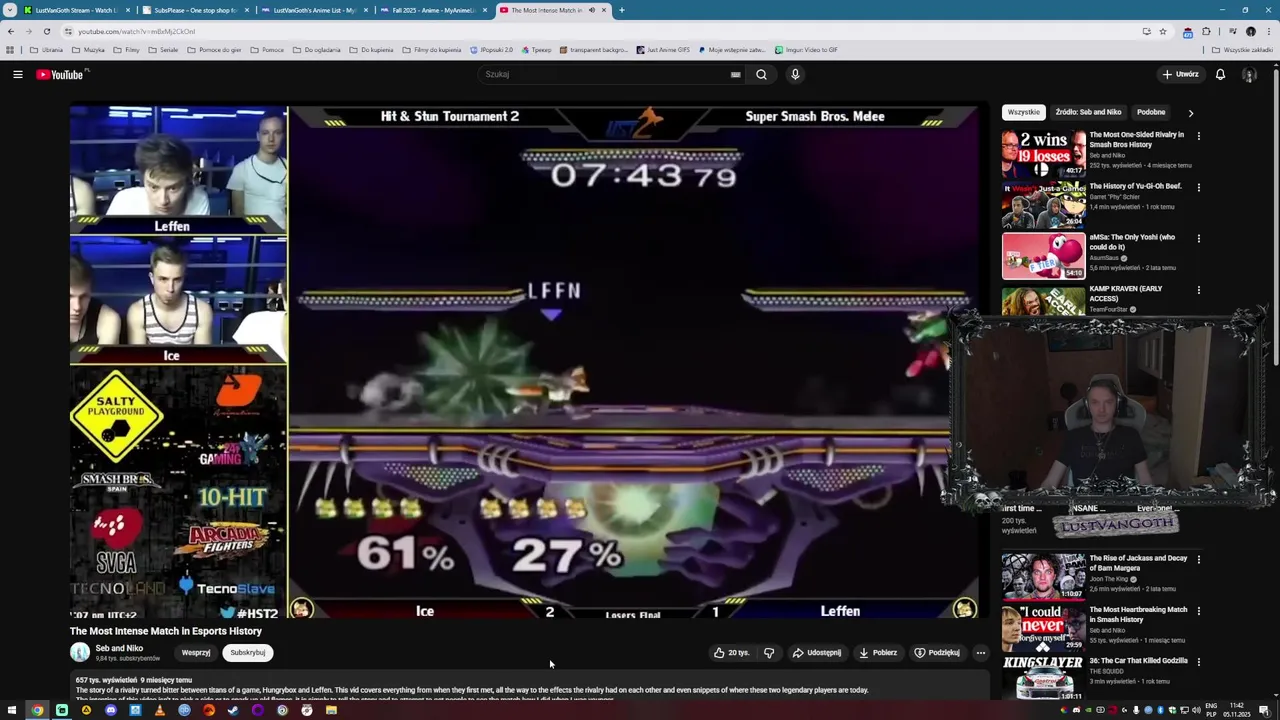
Task: Open Seb and Niko channel avatar
Action: coord(80,653)
